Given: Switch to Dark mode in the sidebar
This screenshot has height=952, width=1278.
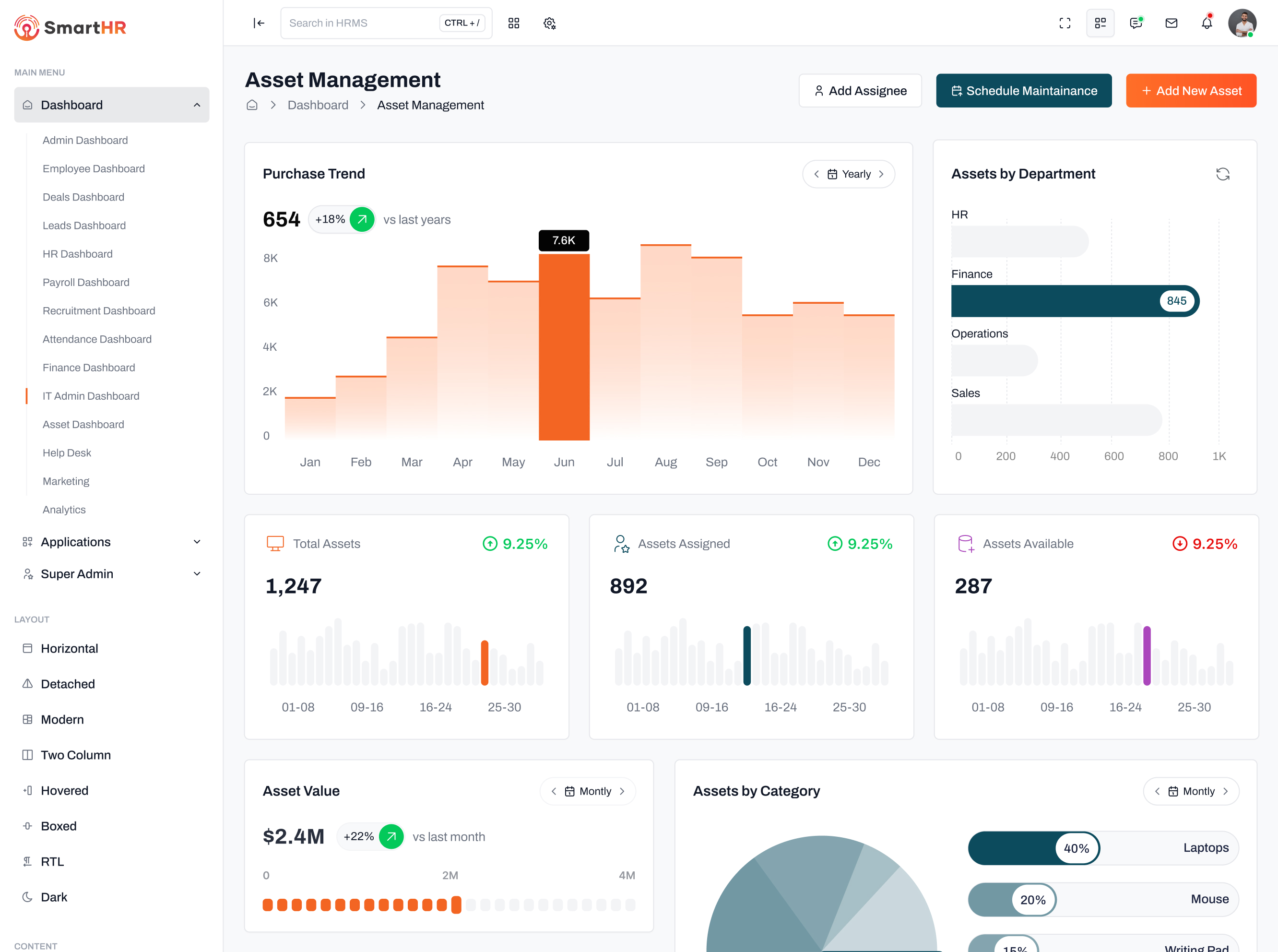Looking at the screenshot, I should 55,897.
